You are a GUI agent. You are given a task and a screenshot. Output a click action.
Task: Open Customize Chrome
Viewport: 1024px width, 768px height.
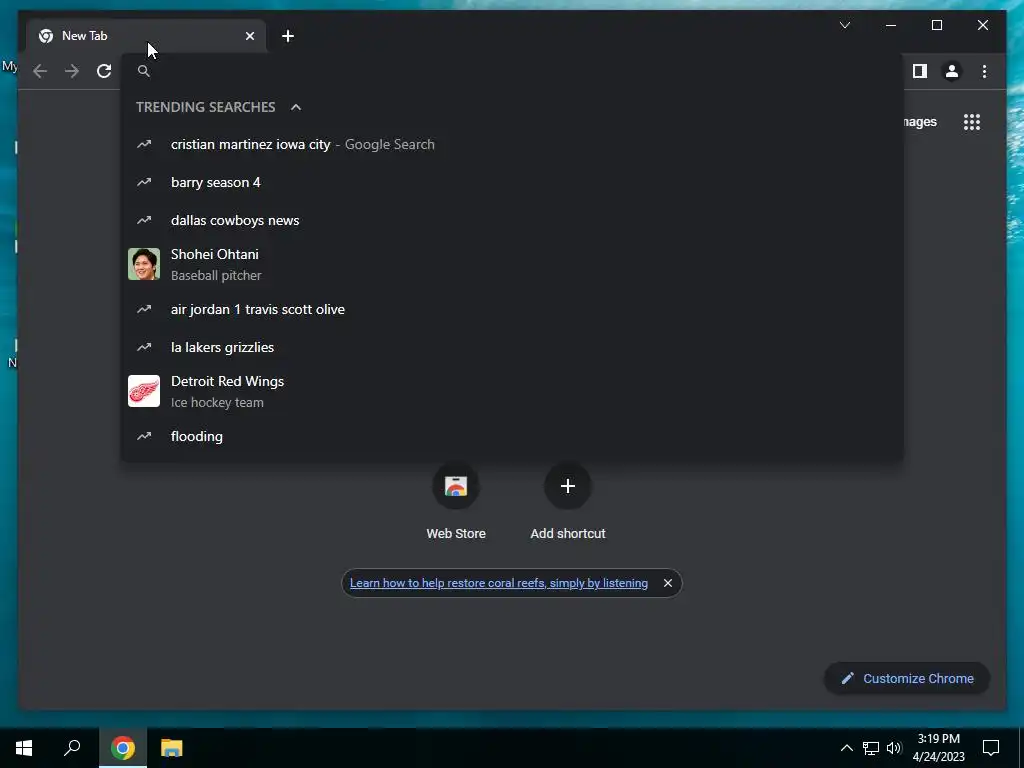click(907, 679)
